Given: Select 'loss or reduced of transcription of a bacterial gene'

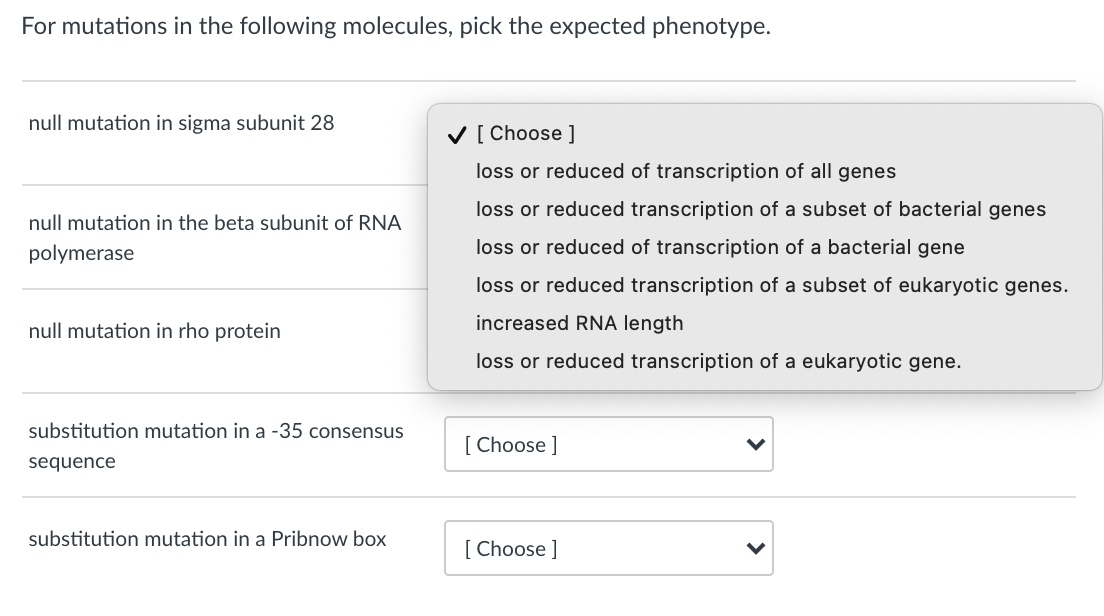Looking at the screenshot, I should [x=721, y=247].
